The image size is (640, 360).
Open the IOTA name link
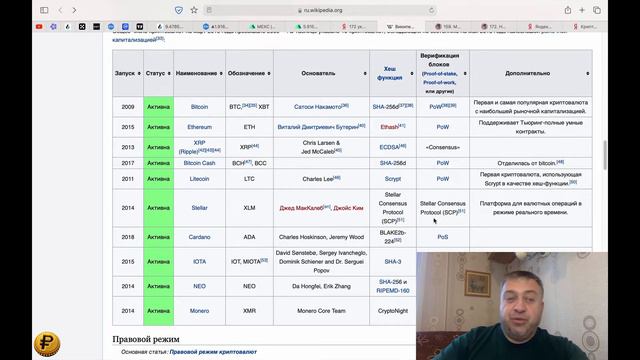point(199,262)
